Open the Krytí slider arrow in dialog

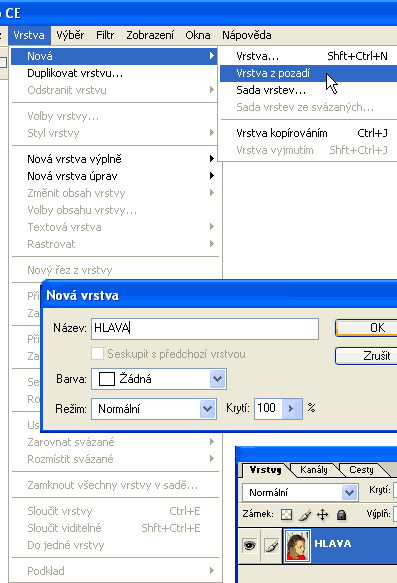point(291,409)
